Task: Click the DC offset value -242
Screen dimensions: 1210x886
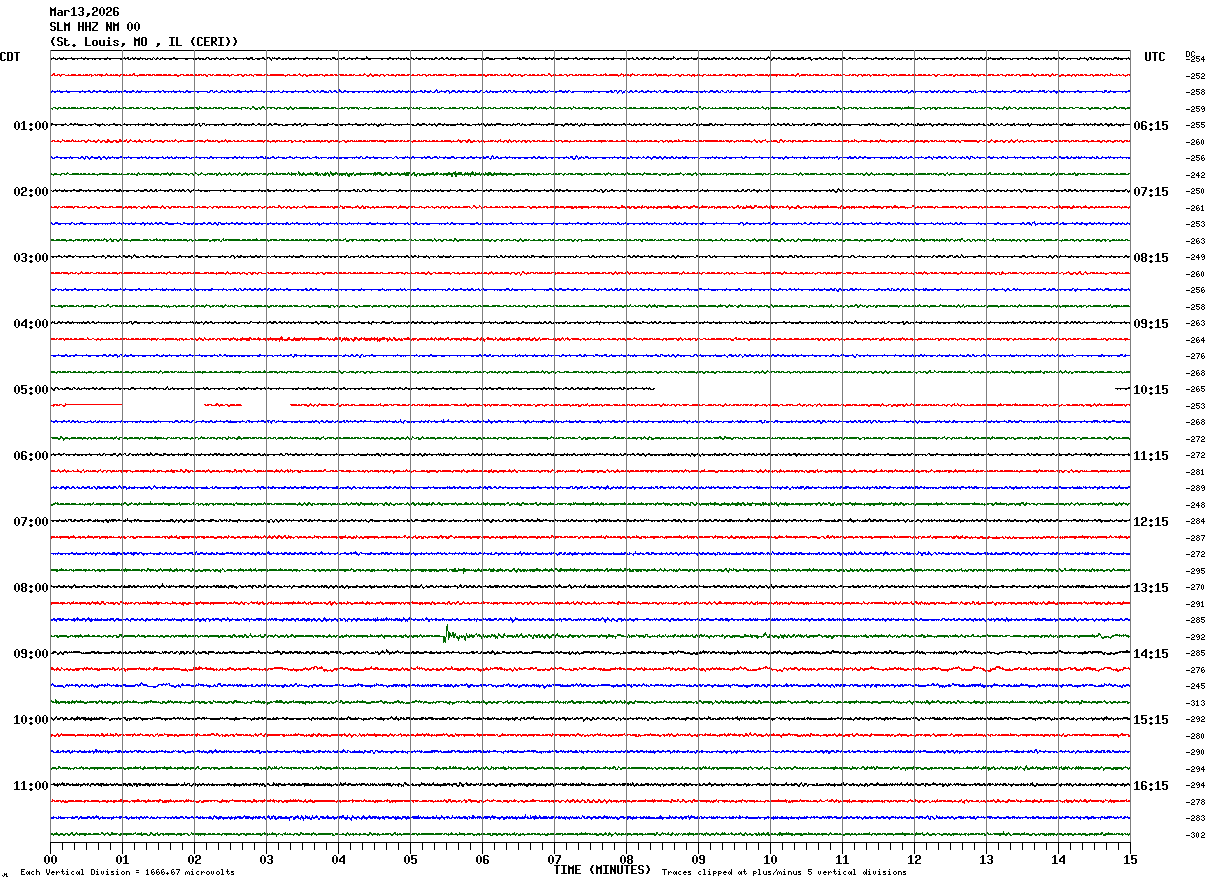Action: point(1195,175)
